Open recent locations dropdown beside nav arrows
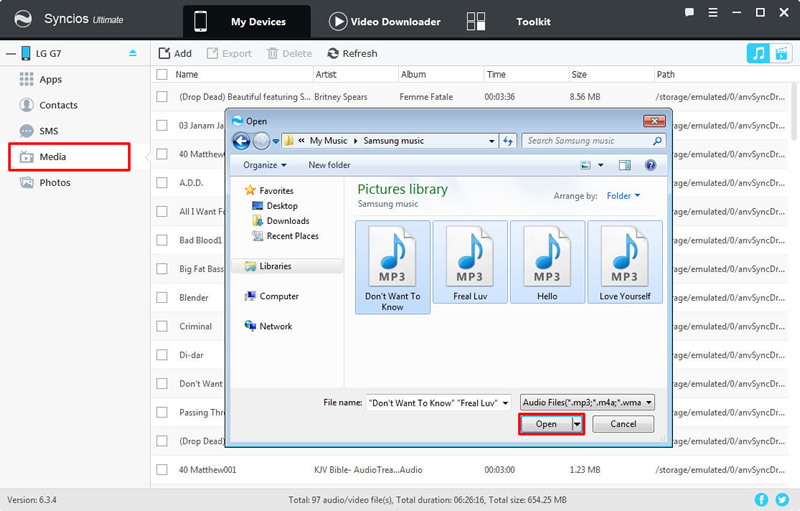 (x=276, y=141)
